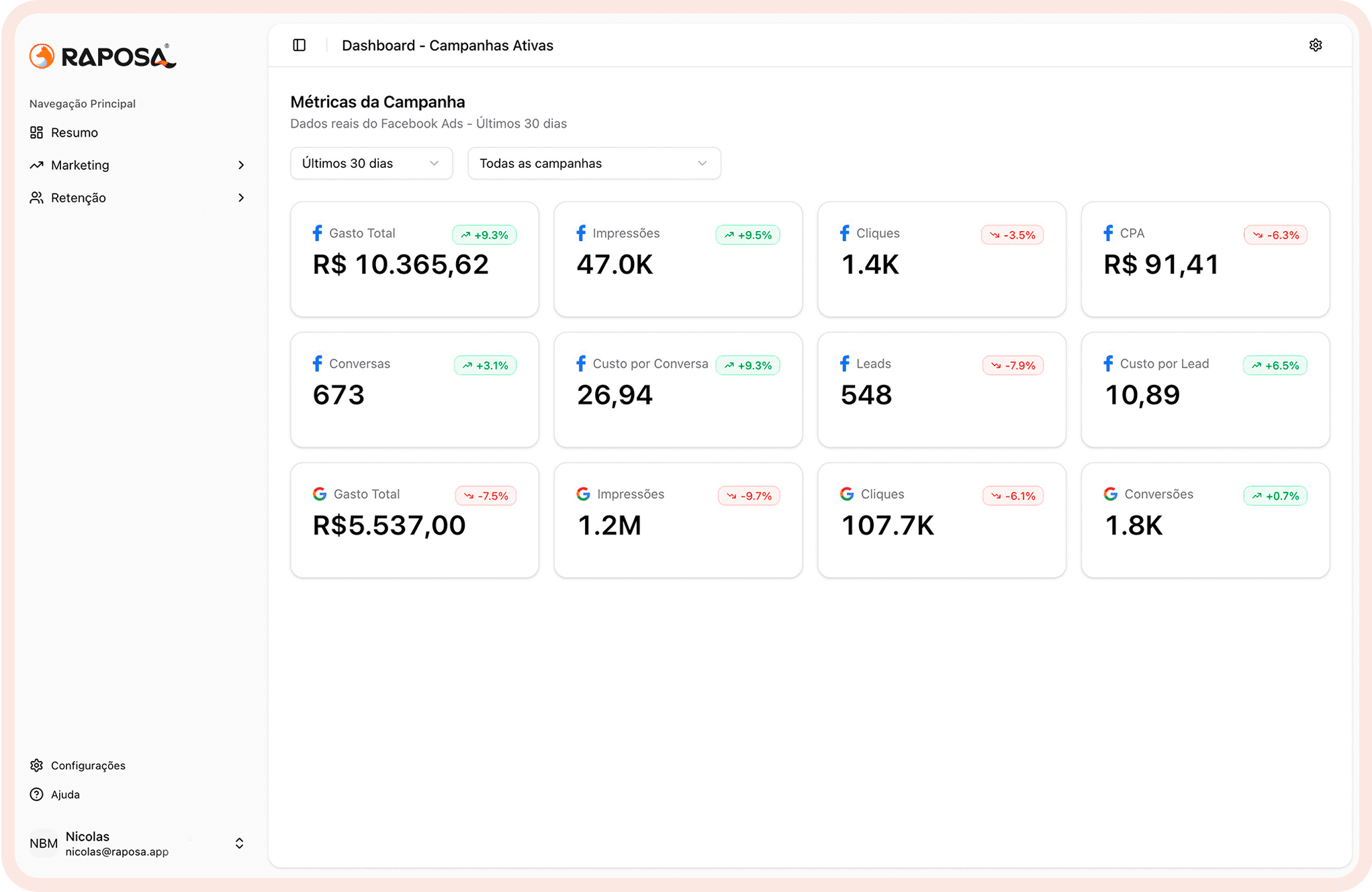Click Google icon on Conversões card
The height and width of the screenshot is (892, 1372).
pyautogui.click(x=1111, y=494)
